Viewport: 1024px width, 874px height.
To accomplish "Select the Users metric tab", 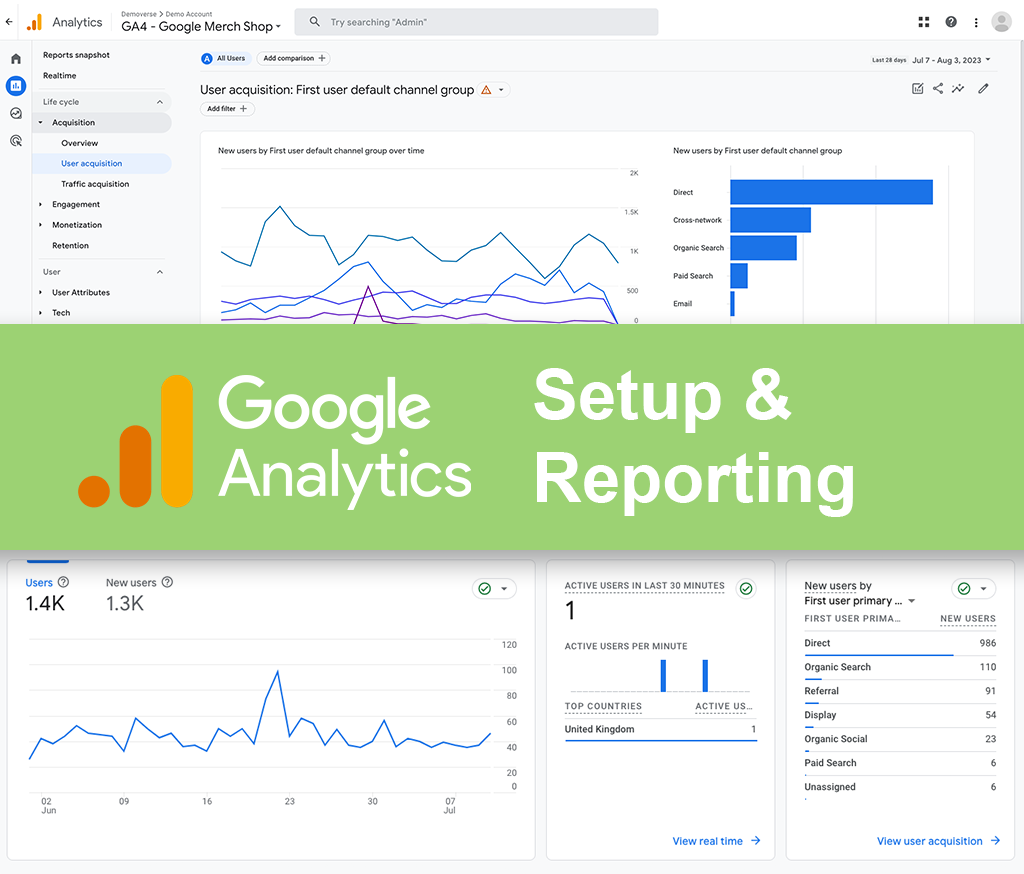I will [x=46, y=594].
